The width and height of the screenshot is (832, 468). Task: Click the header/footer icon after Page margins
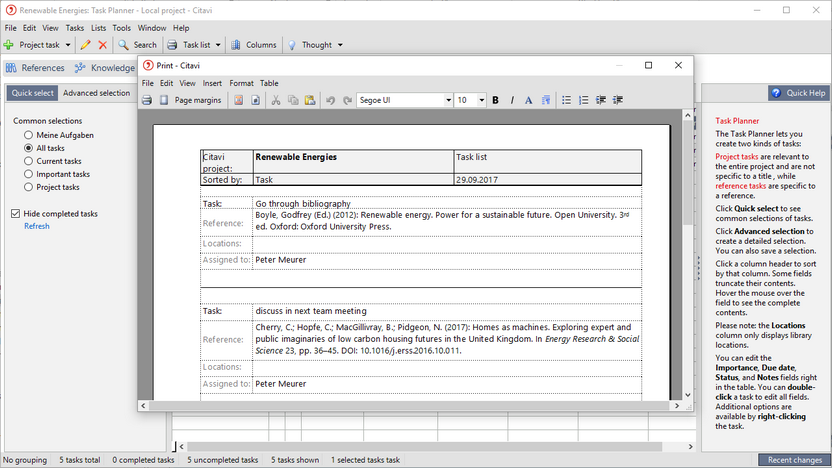[239, 100]
